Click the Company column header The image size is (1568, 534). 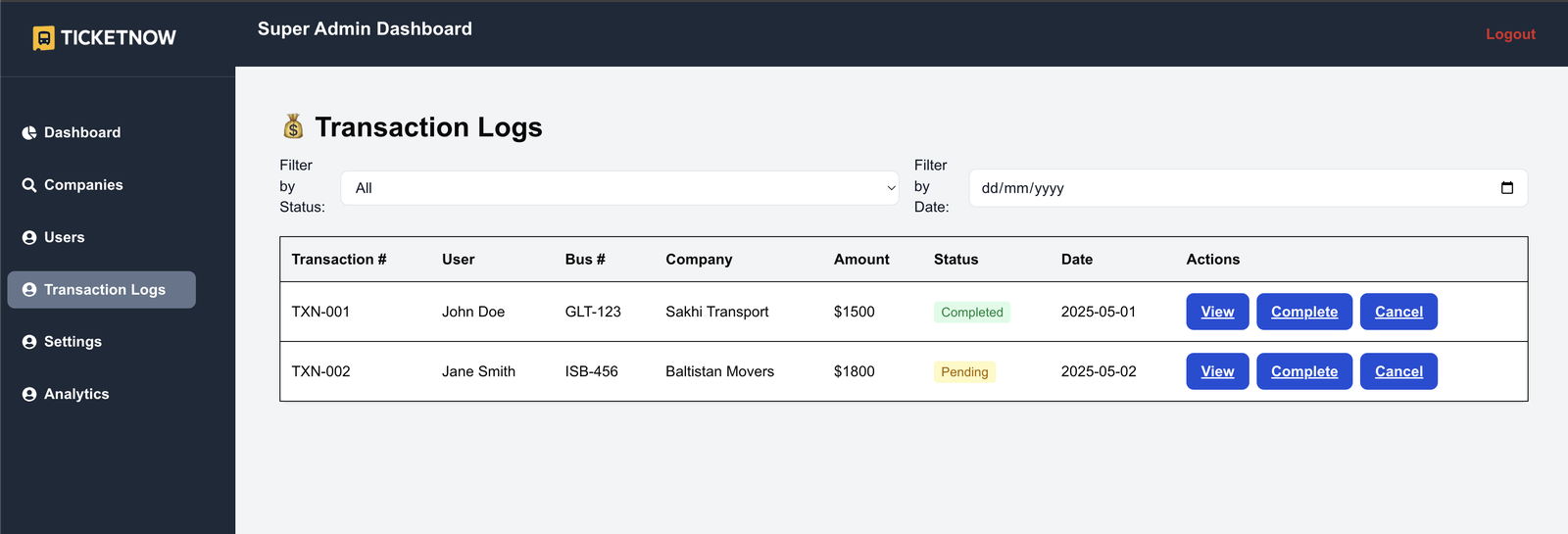click(x=699, y=260)
